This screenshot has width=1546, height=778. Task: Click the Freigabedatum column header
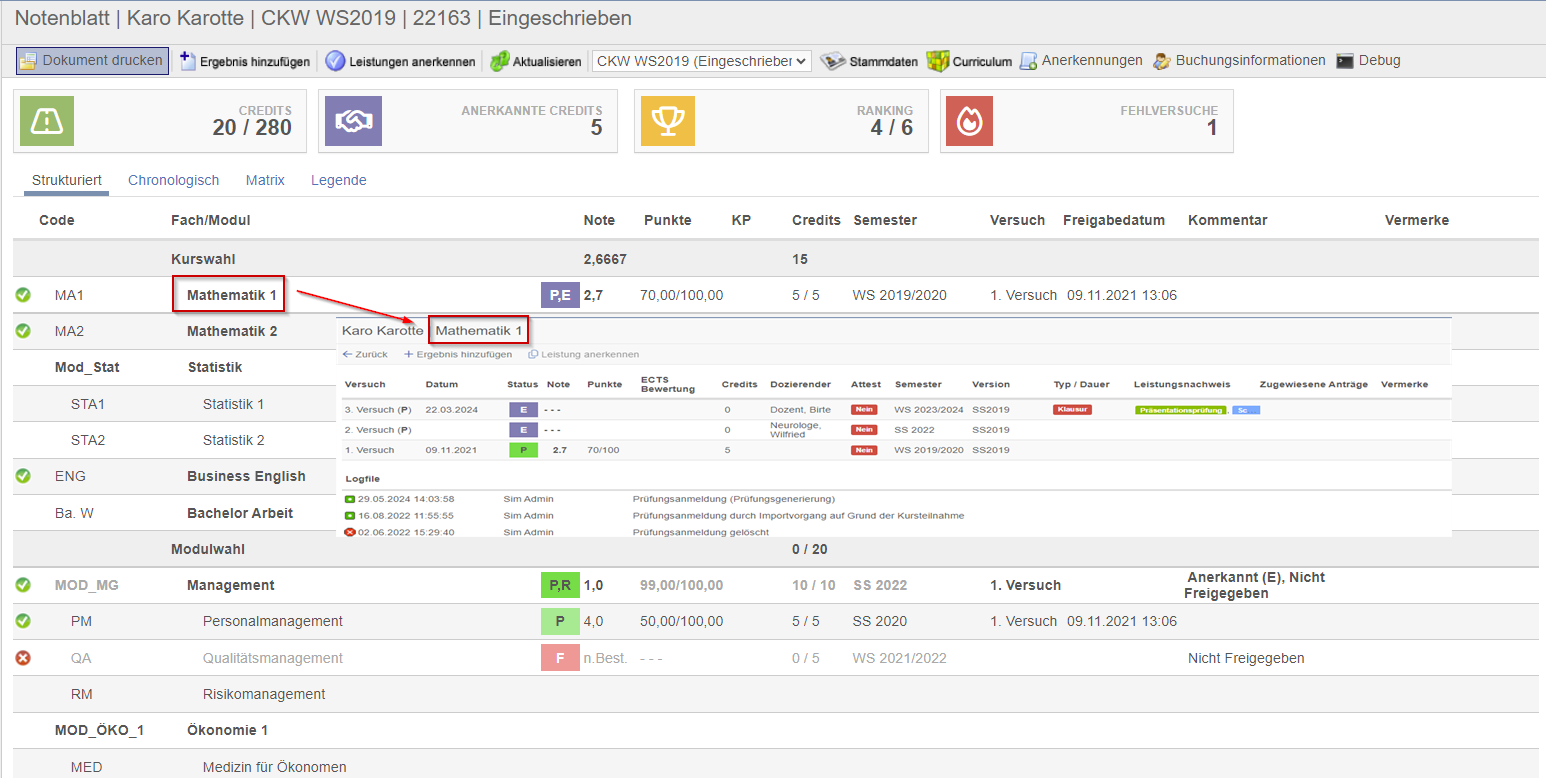coord(1114,220)
